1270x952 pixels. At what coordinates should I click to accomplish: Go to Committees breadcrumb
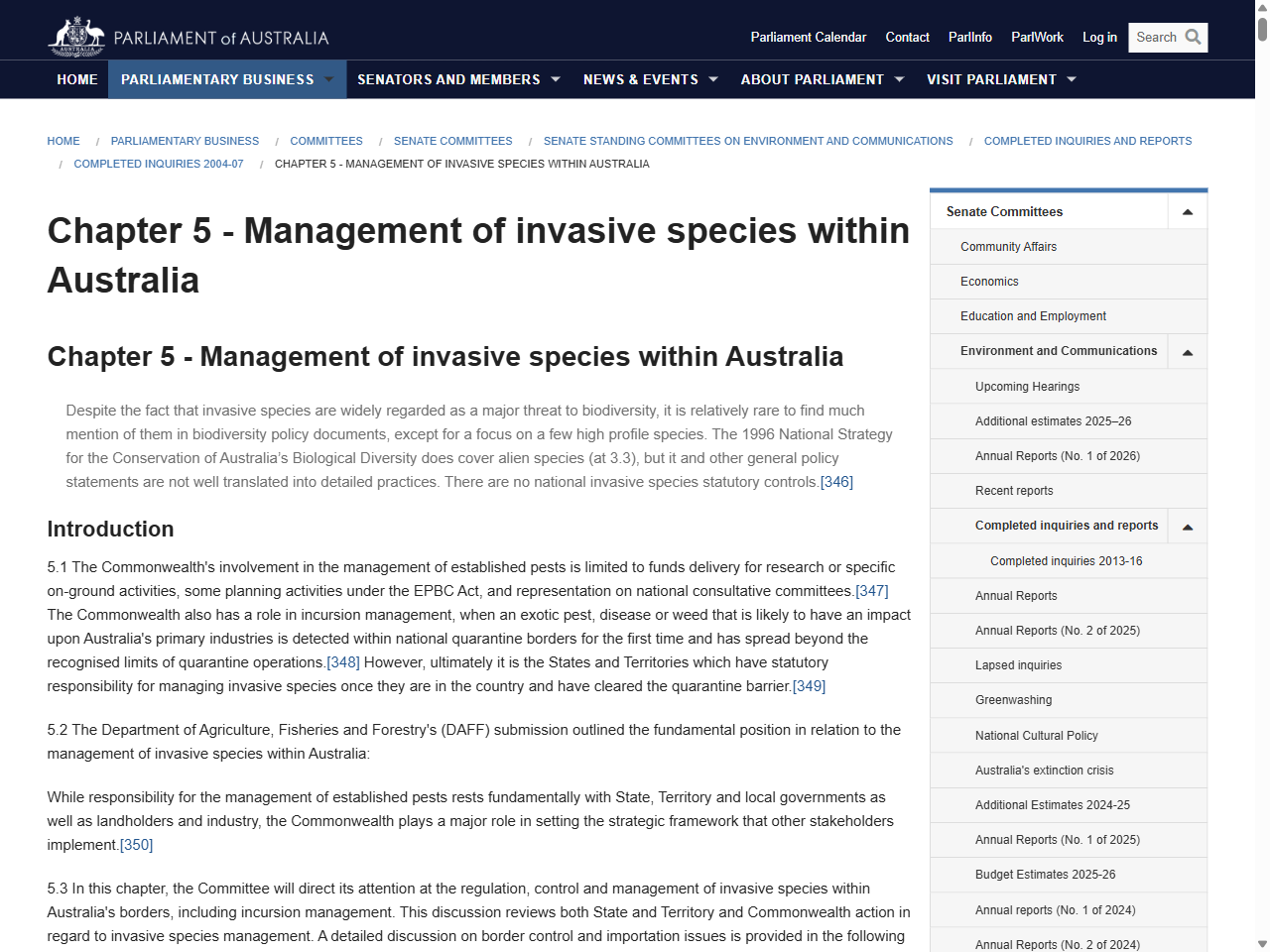click(x=326, y=141)
